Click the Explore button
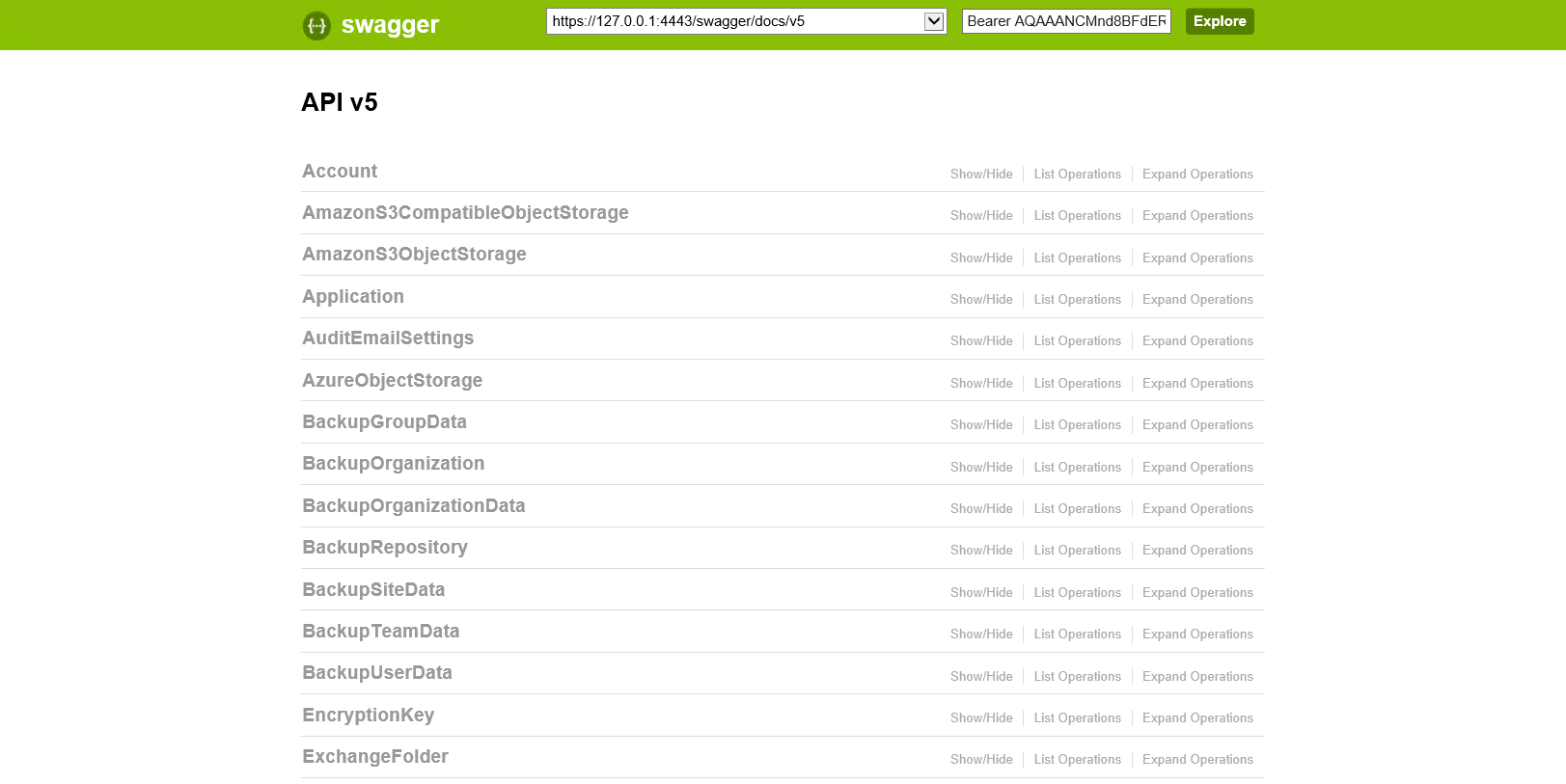 point(1220,21)
